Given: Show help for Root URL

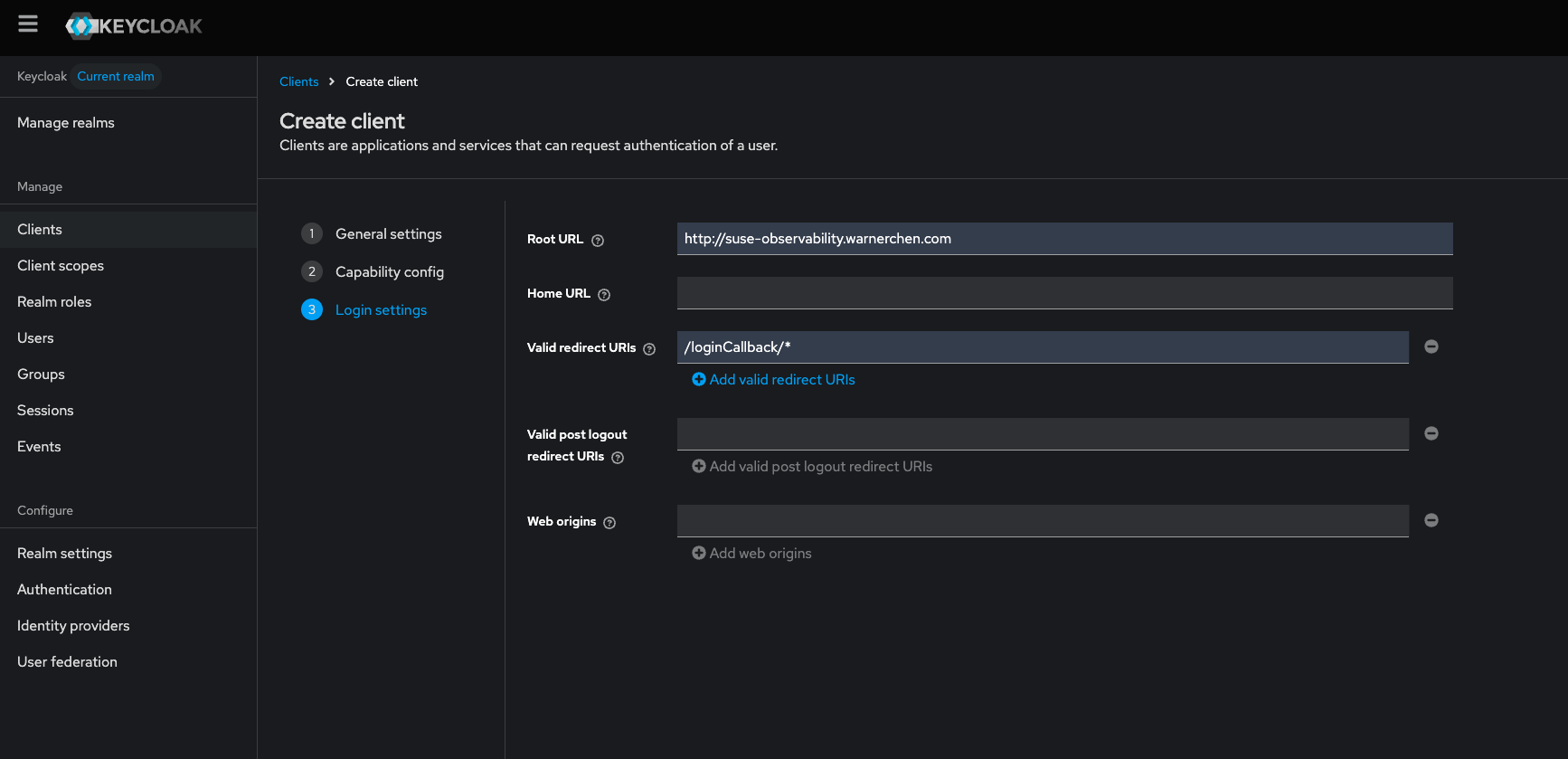Looking at the screenshot, I should click(x=598, y=241).
